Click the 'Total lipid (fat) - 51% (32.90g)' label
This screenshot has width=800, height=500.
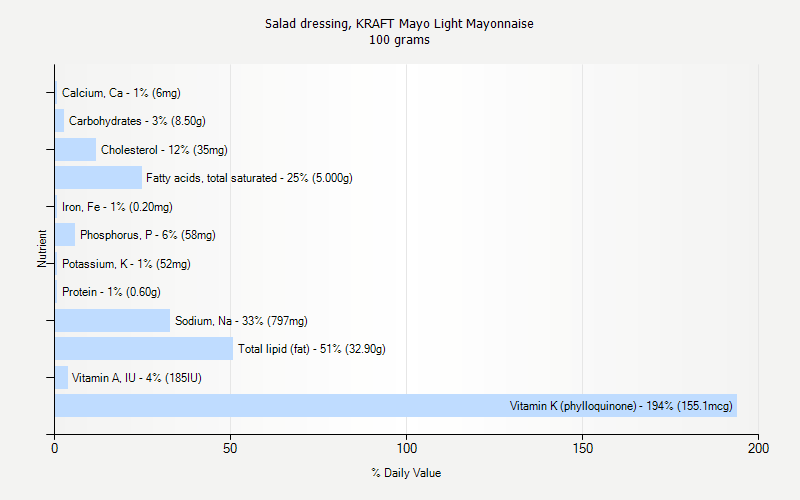tap(312, 349)
